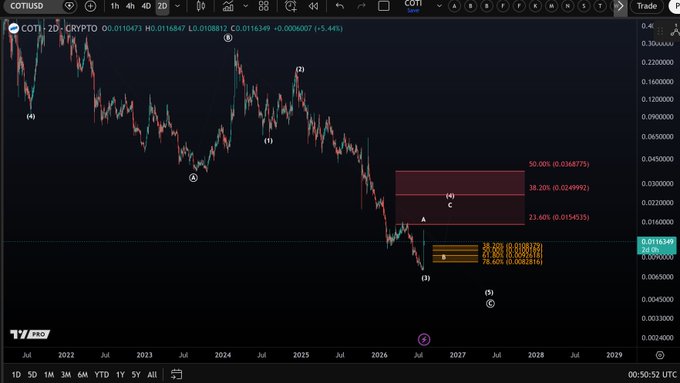Select the circled B wave label near 2024
This screenshot has width=680, height=383.
(x=228, y=38)
